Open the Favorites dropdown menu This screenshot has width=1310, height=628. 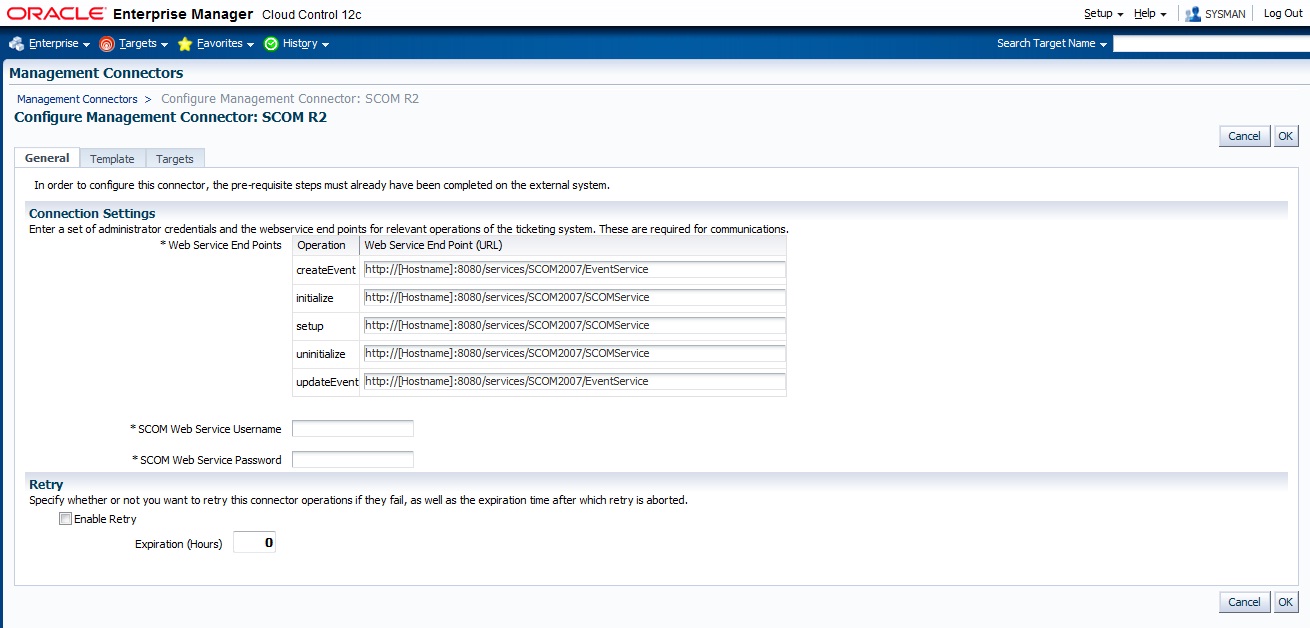pos(225,44)
